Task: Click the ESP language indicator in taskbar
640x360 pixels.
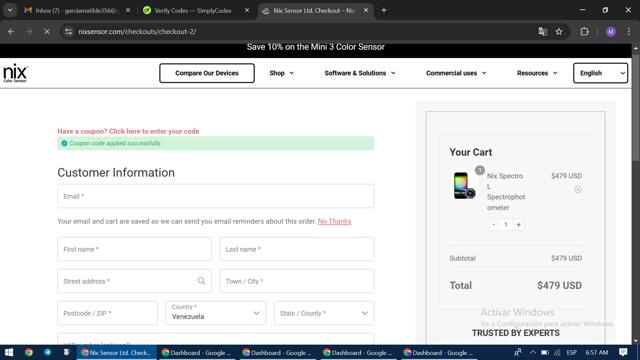Action: (x=571, y=352)
